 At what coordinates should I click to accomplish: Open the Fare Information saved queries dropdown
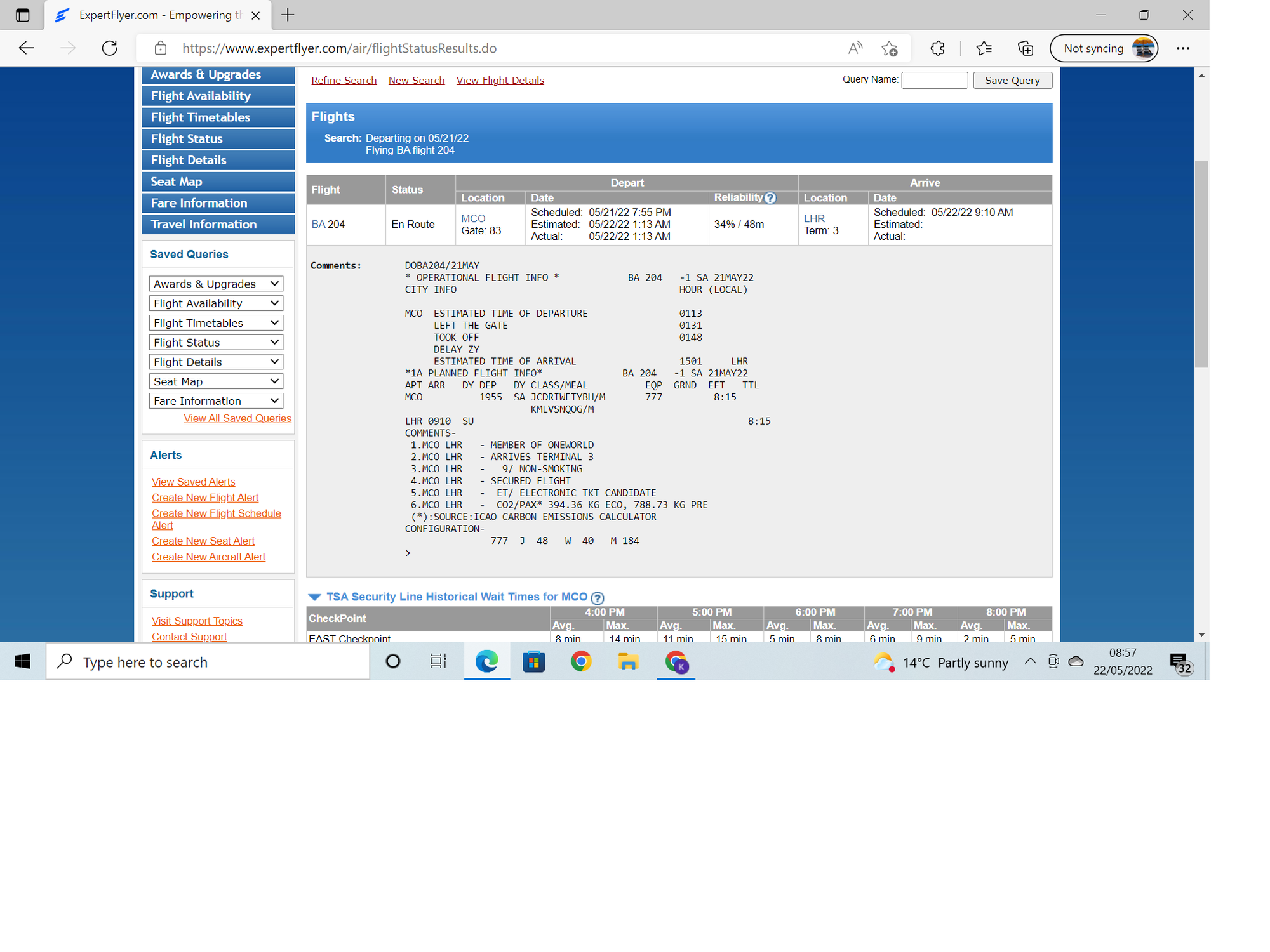click(x=216, y=401)
